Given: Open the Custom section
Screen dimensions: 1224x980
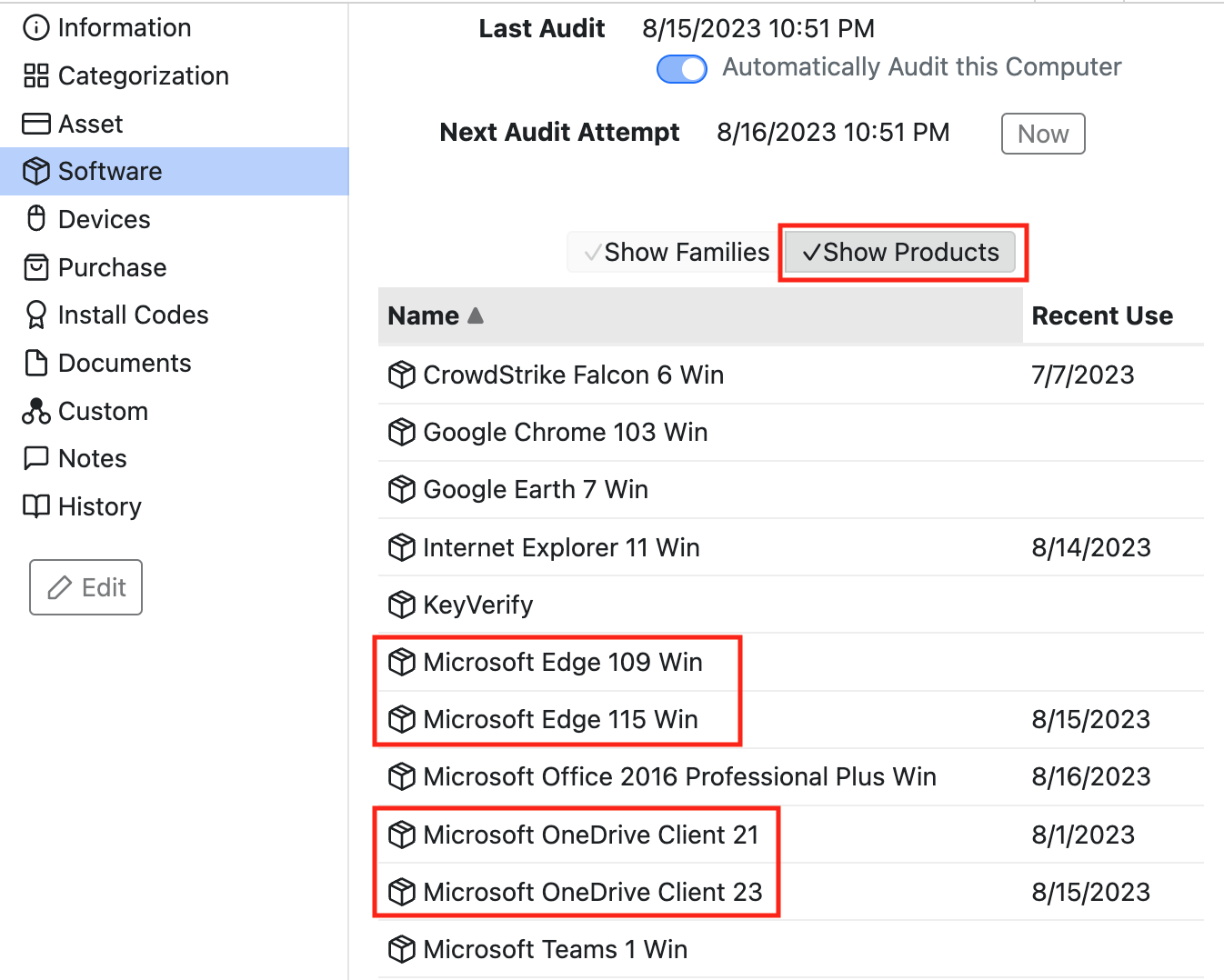Looking at the screenshot, I should pos(175,411).
